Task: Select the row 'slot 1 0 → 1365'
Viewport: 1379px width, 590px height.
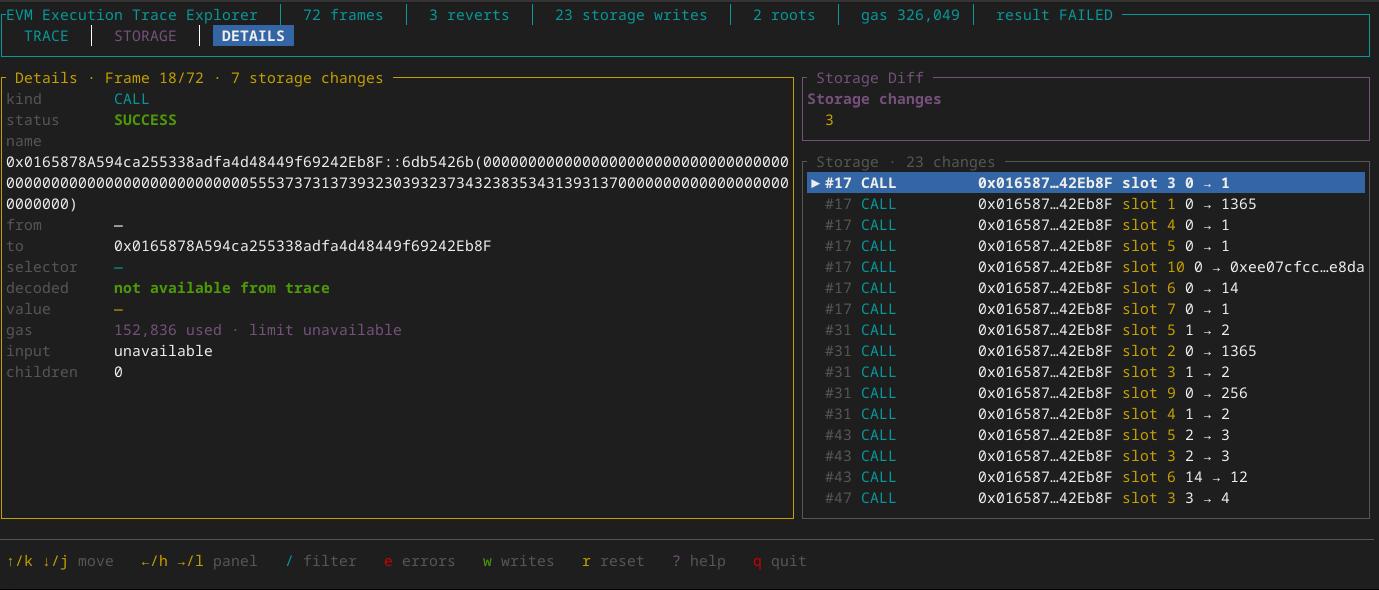Action: point(1086,204)
